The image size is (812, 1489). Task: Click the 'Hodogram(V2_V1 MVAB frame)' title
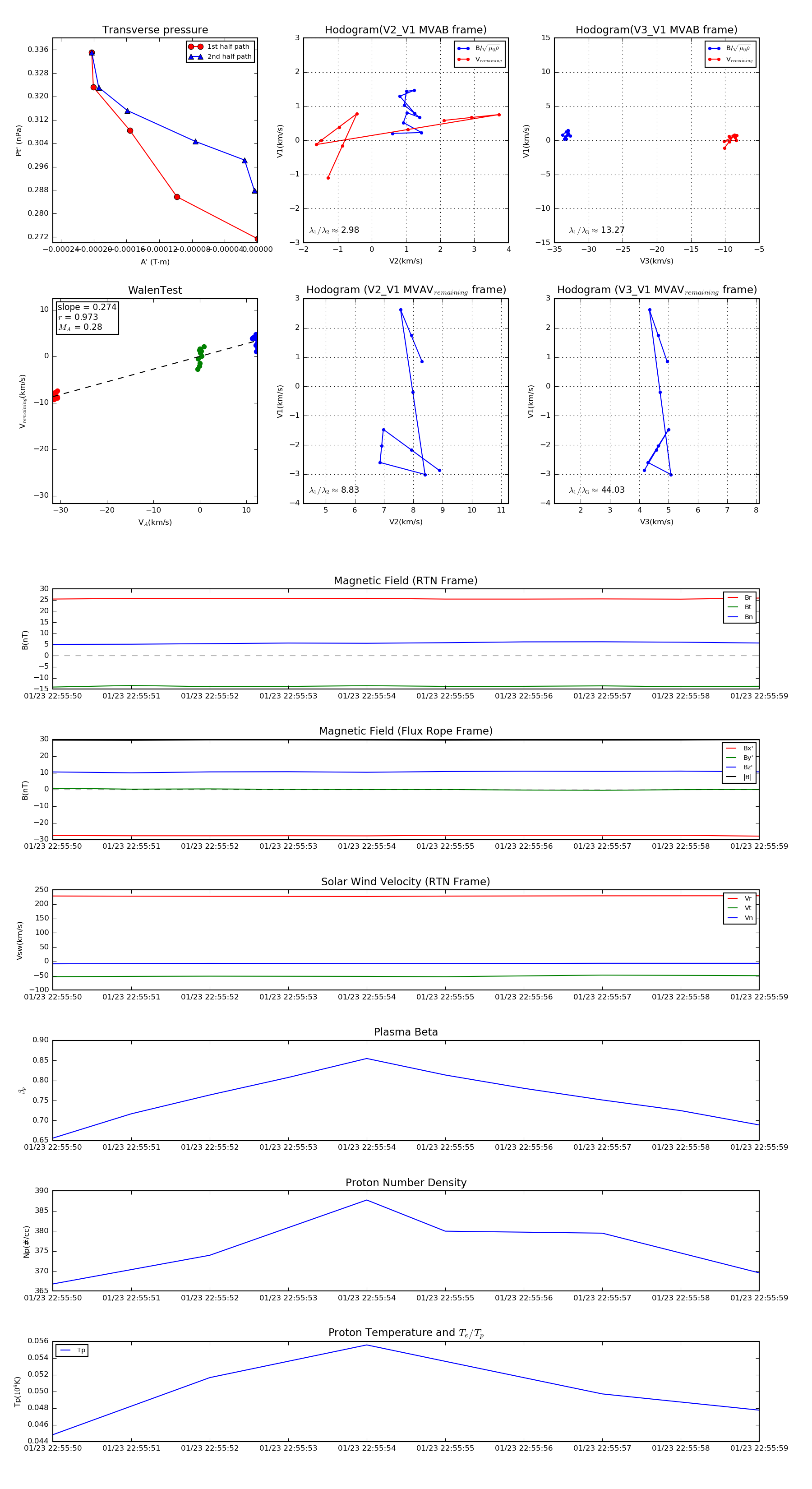coord(406,30)
